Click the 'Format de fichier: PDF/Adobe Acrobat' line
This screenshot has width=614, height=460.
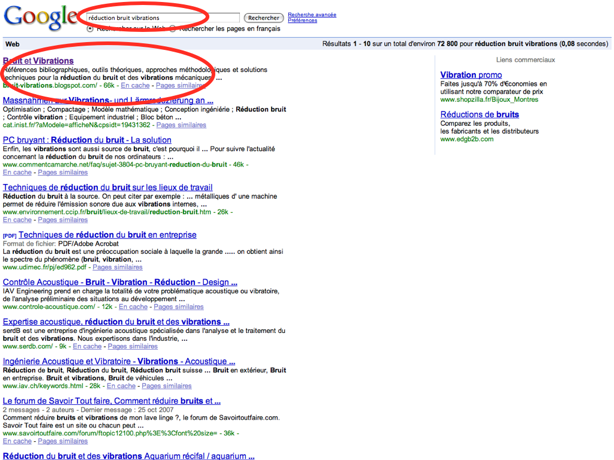coord(61,244)
